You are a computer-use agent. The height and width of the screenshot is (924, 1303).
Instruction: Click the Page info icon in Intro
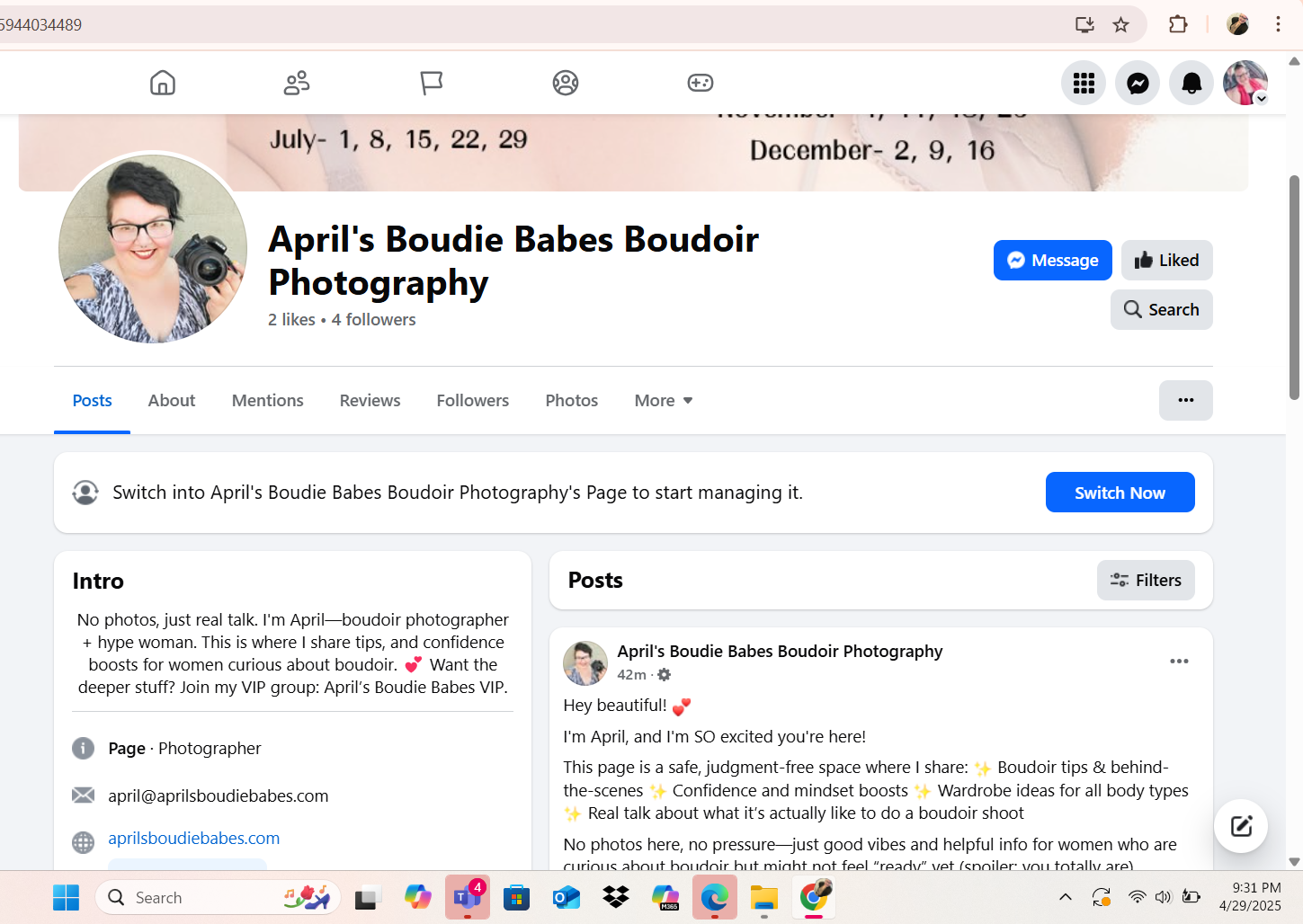83,748
